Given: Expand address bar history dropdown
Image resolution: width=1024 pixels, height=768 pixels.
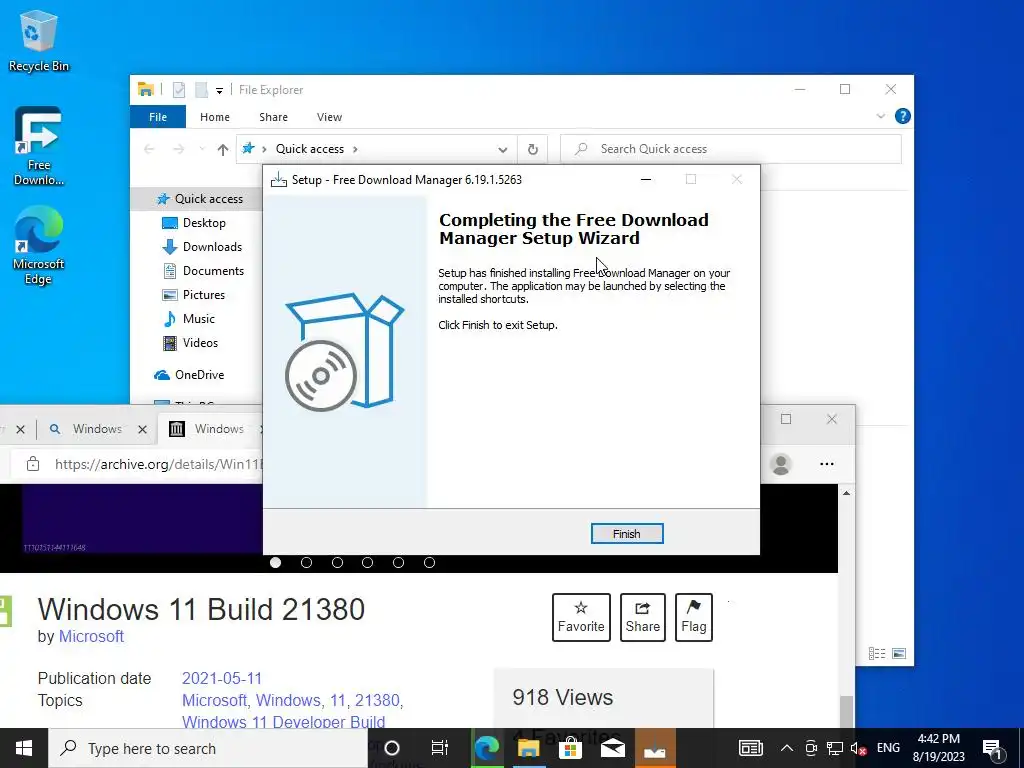Looking at the screenshot, I should [x=502, y=150].
